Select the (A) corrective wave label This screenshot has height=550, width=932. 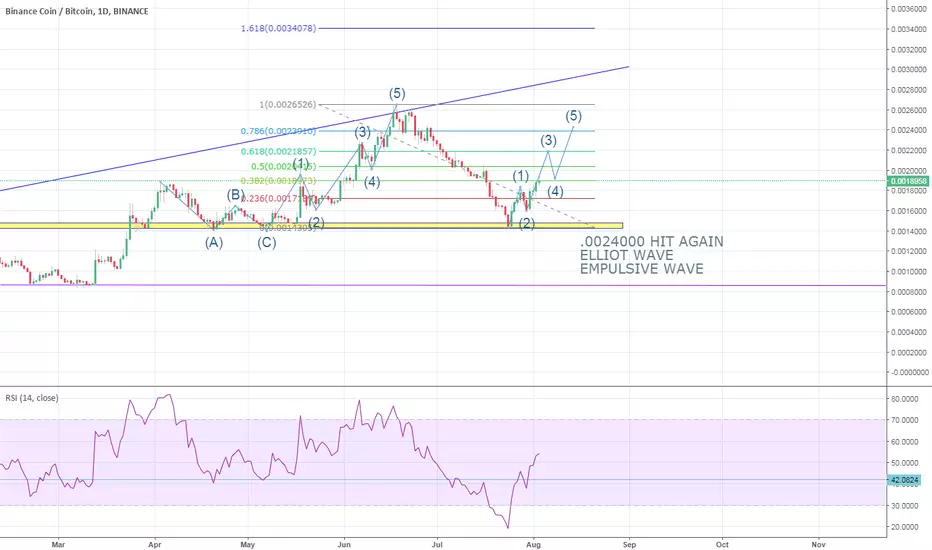click(214, 243)
